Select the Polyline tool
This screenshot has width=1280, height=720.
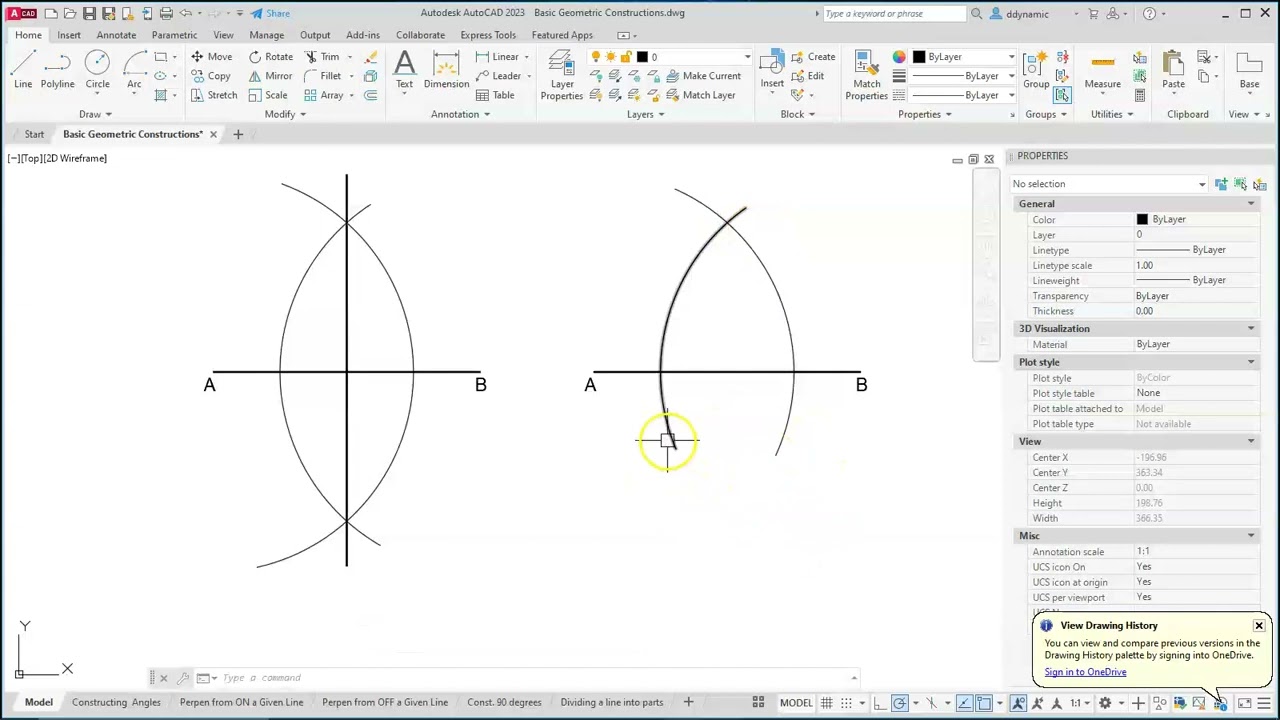[57, 70]
